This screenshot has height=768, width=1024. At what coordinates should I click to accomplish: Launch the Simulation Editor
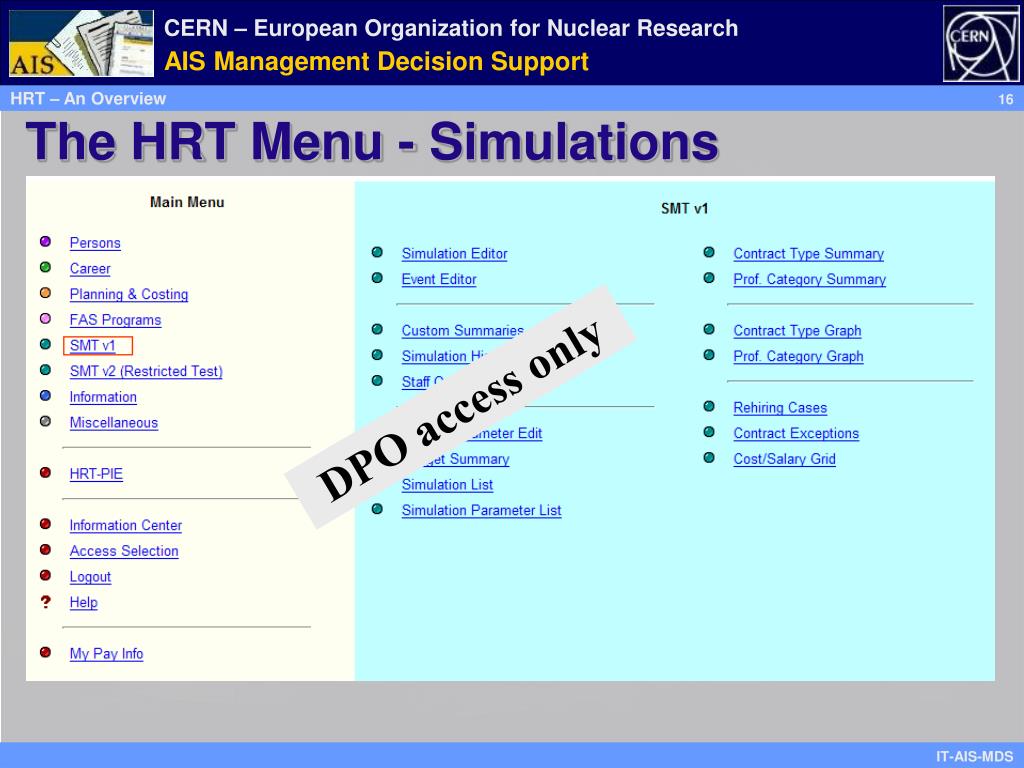point(455,253)
